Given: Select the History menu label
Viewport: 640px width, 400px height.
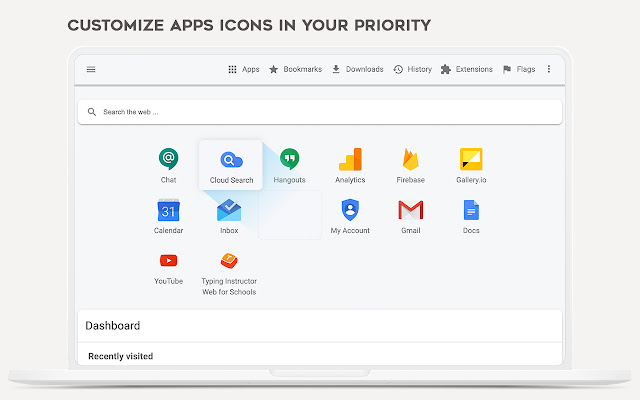Looking at the screenshot, I should (420, 69).
